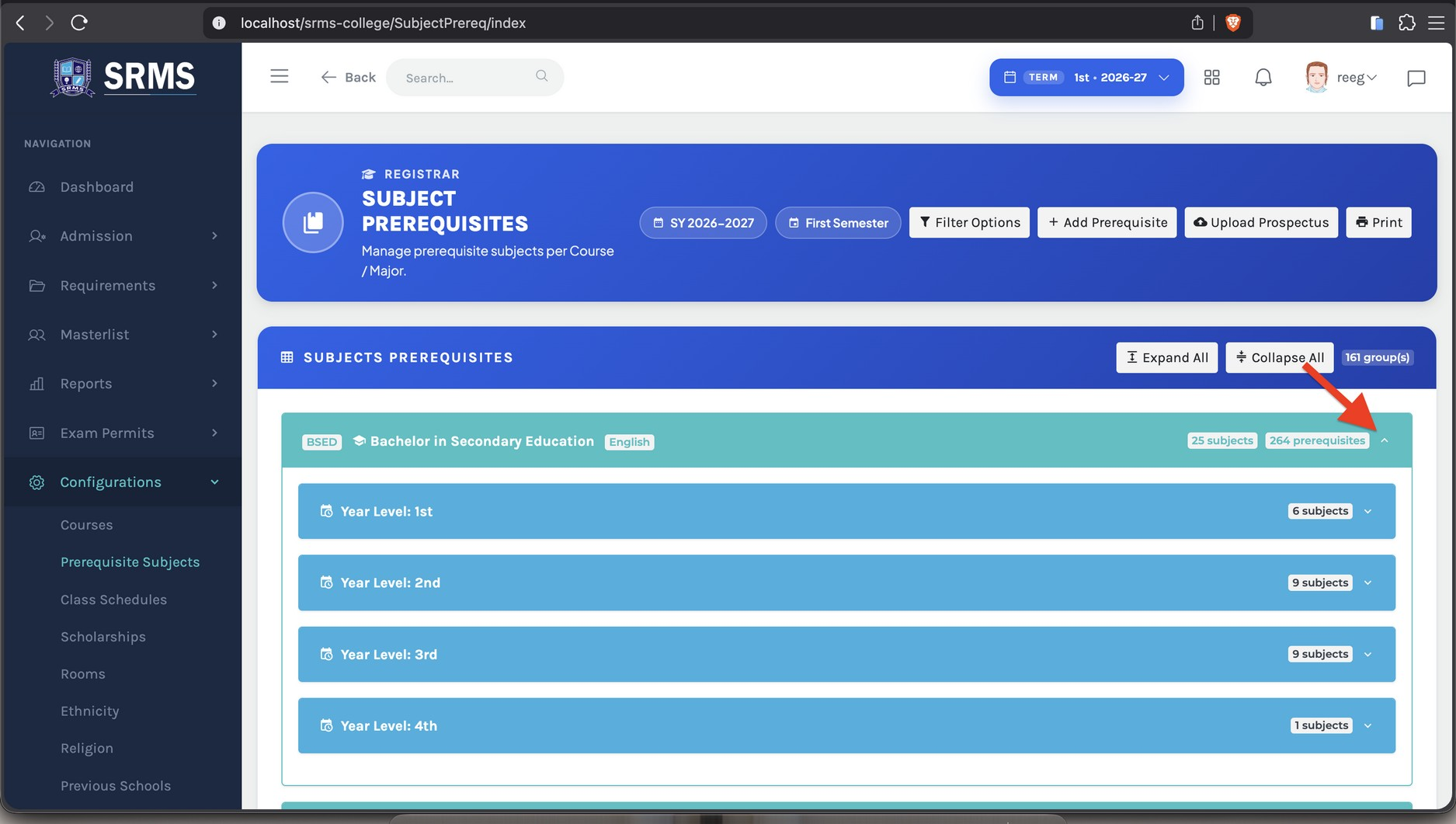The image size is (1456, 824).
Task: Click the Dashboard gauge icon
Action: pyautogui.click(x=36, y=187)
